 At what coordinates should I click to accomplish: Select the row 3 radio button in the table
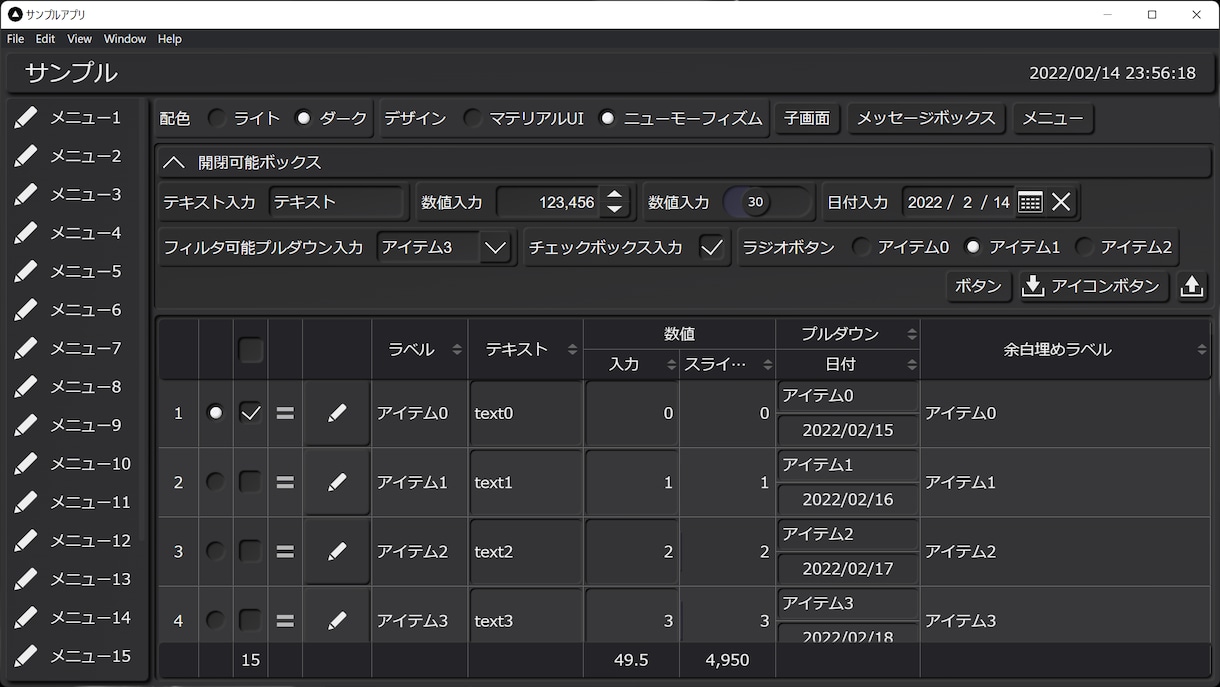pos(215,551)
